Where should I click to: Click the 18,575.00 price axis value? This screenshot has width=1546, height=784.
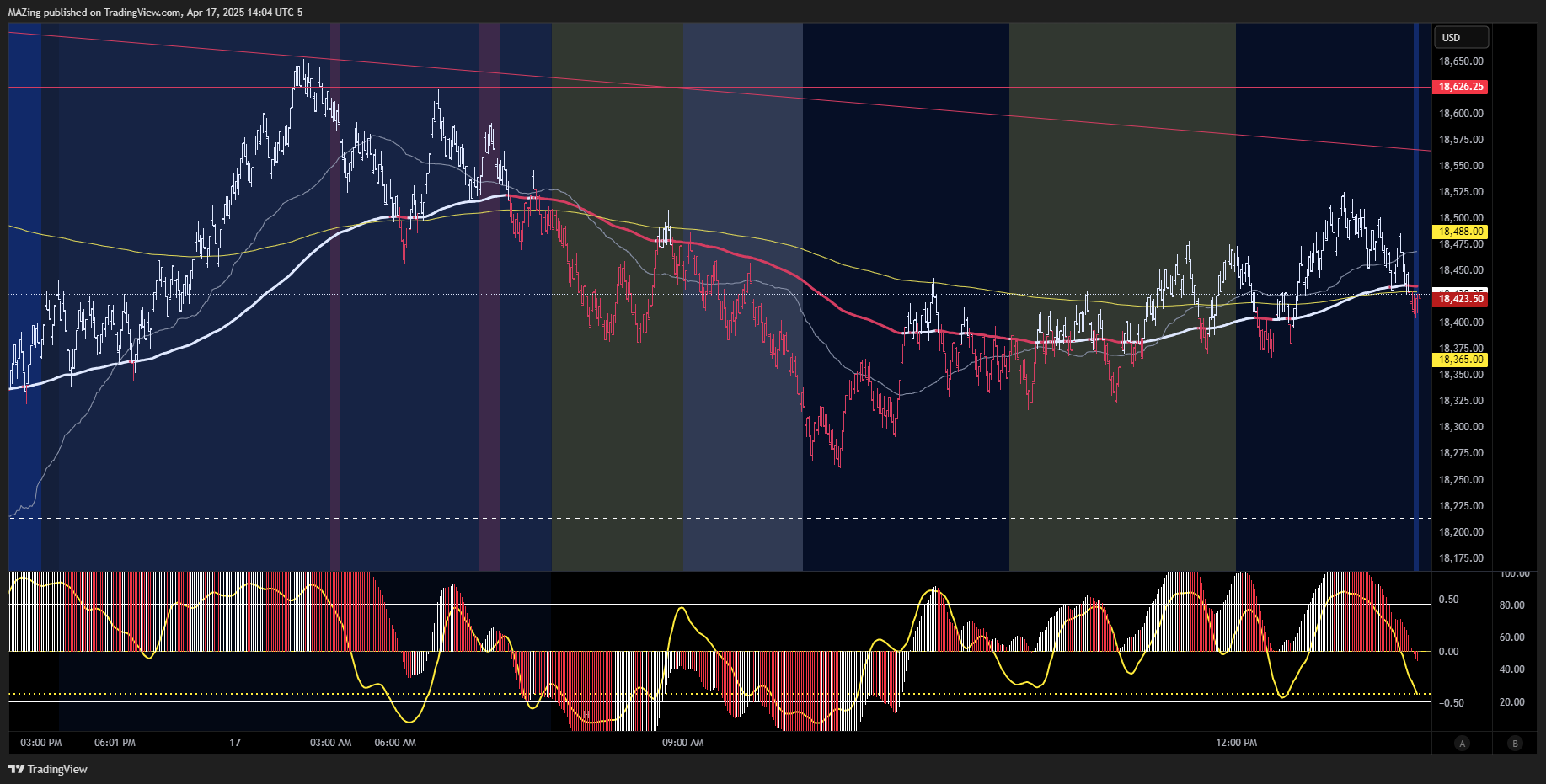tap(1461, 140)
